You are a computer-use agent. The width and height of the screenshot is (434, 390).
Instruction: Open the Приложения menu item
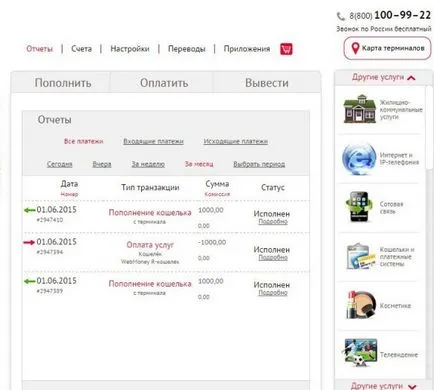(x=247, y=49)
